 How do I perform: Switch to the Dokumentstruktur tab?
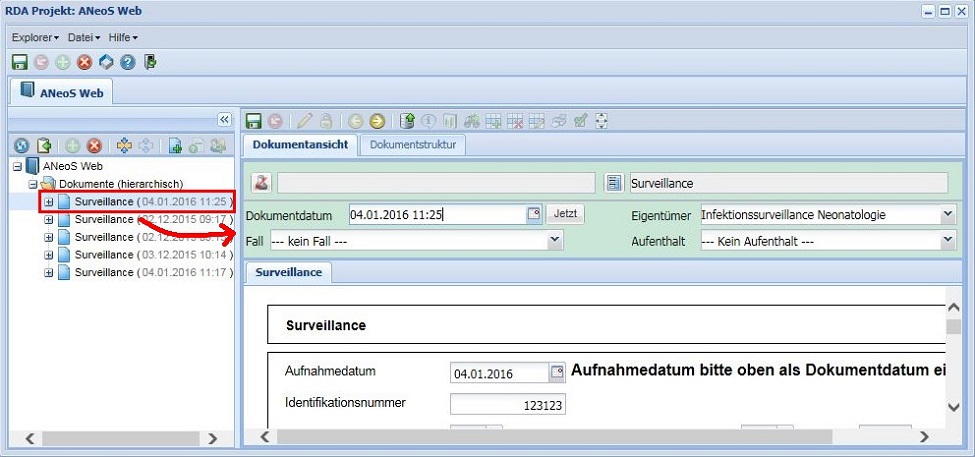pyautogui.click(x=413, y=145)
